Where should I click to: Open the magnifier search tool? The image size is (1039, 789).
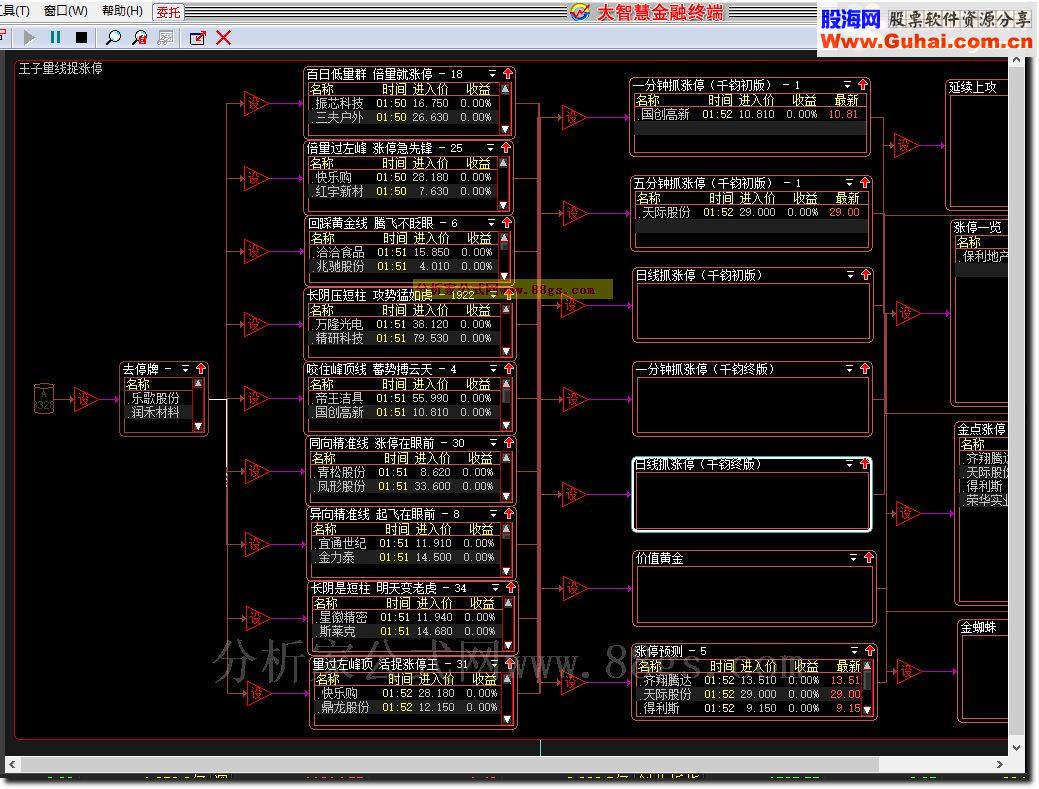113,38
